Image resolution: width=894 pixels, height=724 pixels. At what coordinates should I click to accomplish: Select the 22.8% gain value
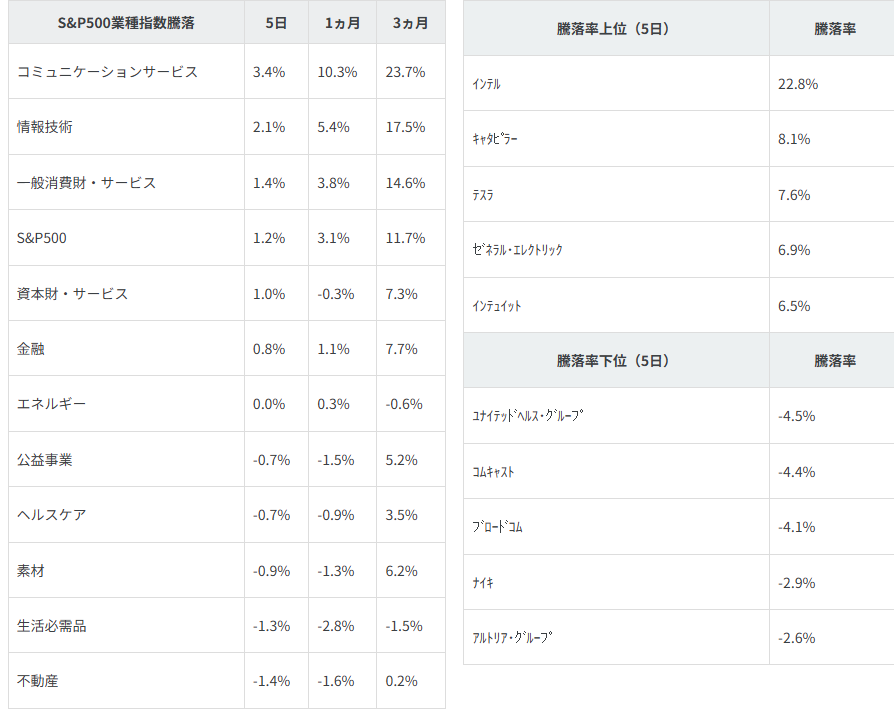tap(798, 84)
